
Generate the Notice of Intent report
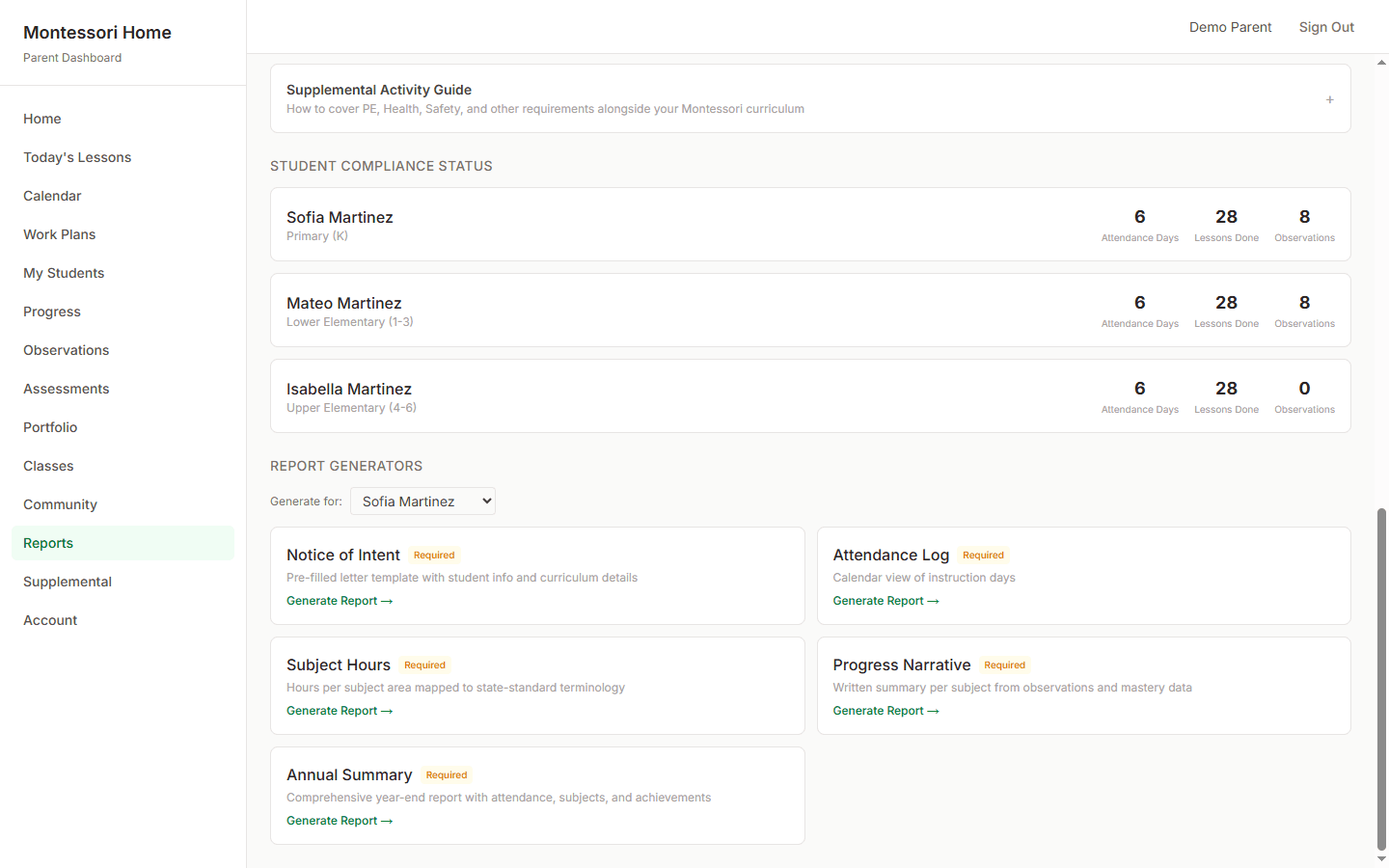coord(340,600)
